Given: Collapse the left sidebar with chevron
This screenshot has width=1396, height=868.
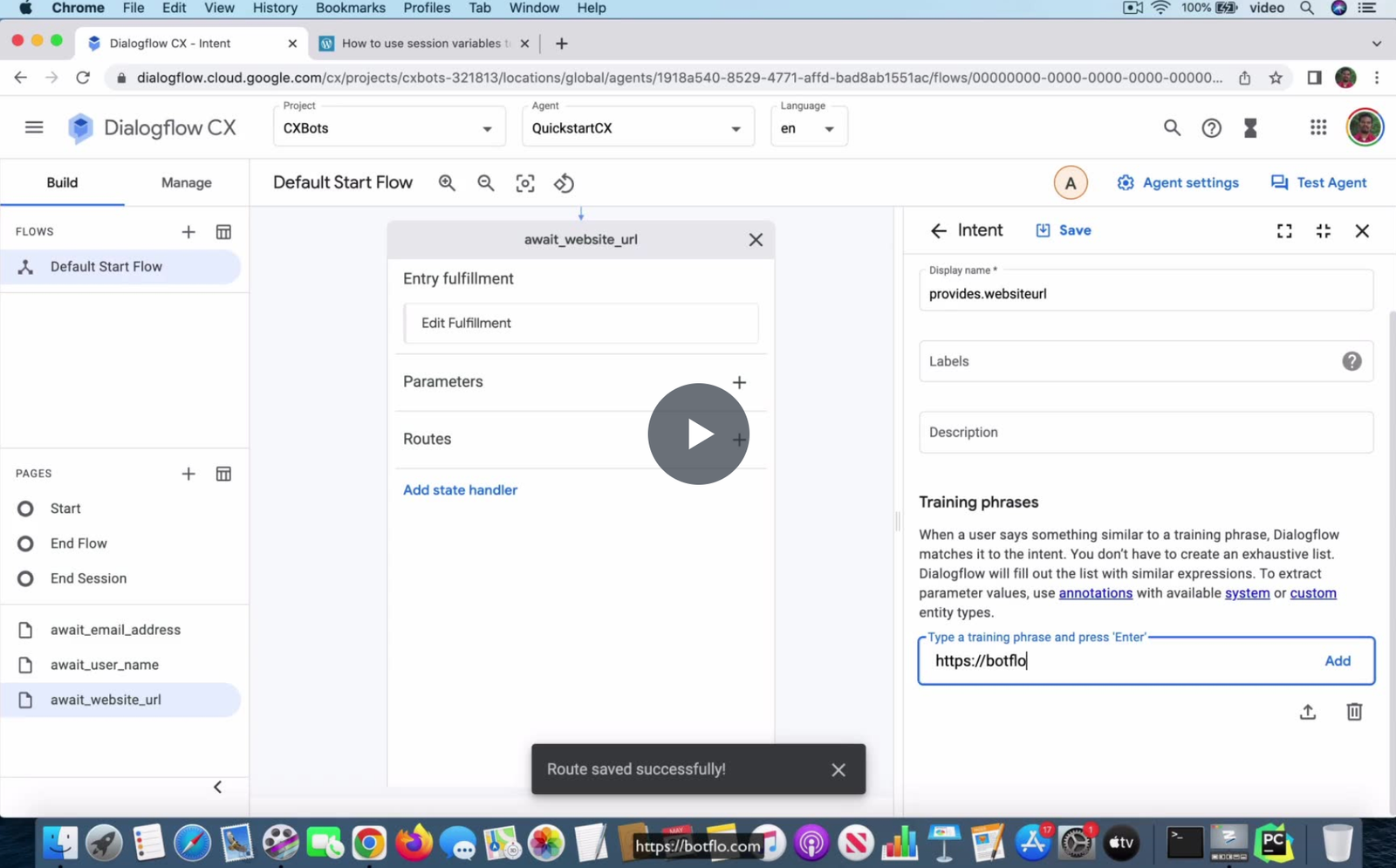Looking at the screenshot, I should [217, 787].
